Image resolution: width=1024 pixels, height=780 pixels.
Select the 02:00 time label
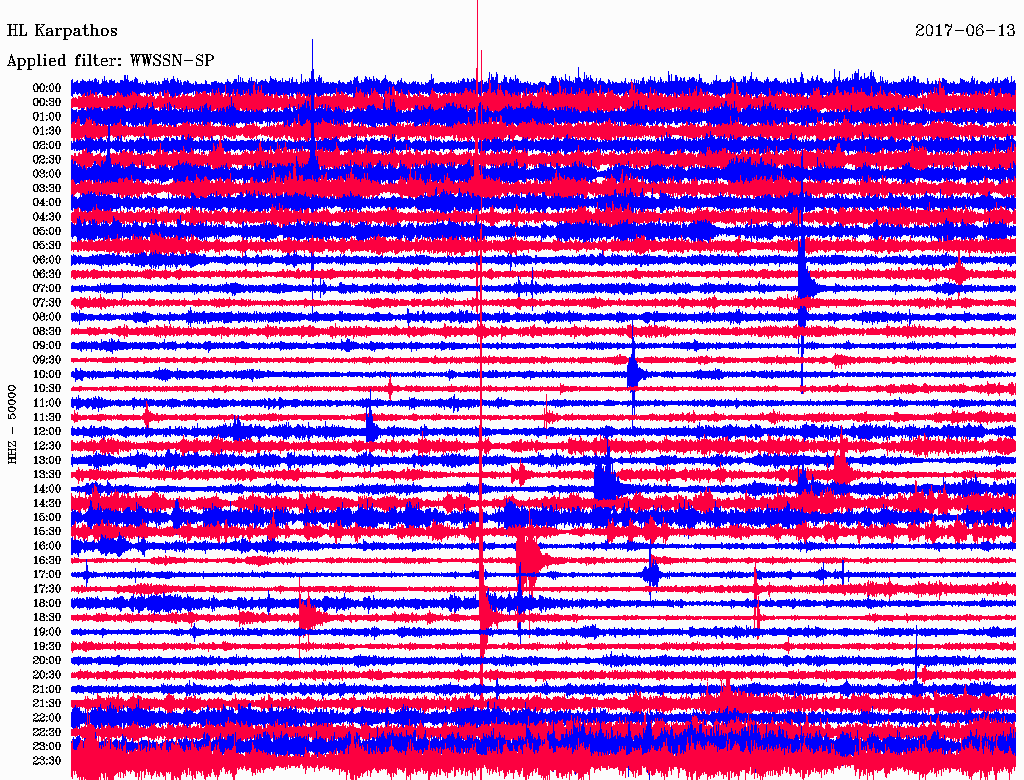point(47,146)
